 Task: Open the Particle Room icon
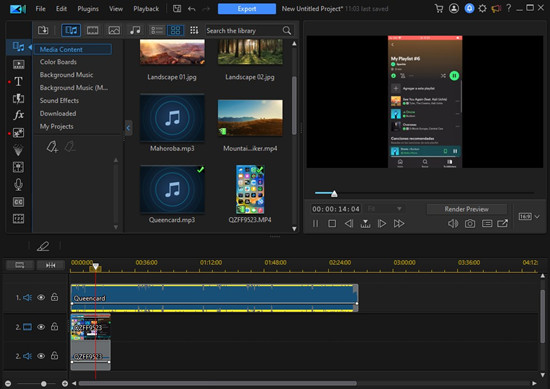pyautogui.click(x=18, y=150)
